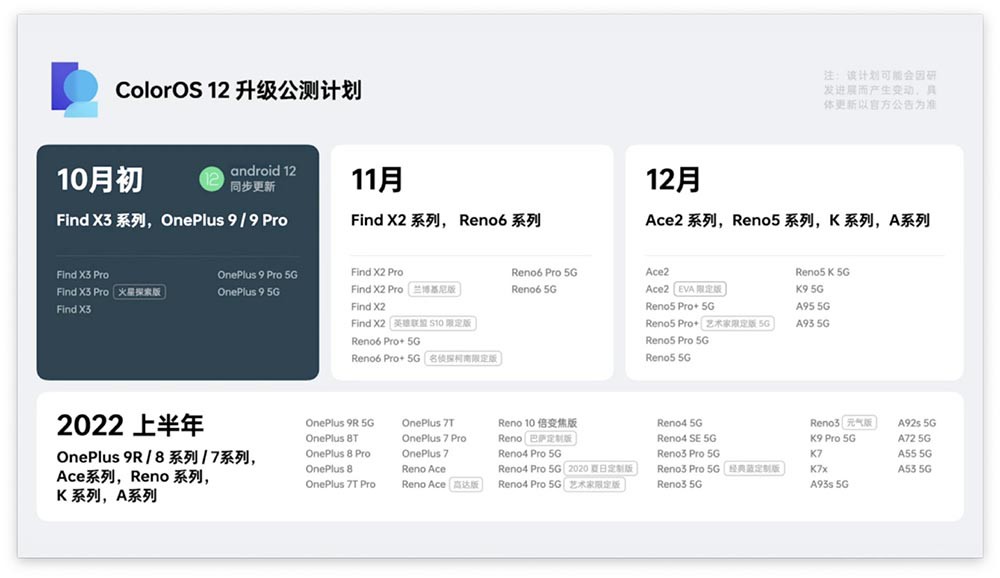Select the "K9 5G" entry

pyautogui.click(x=809, y=289)
